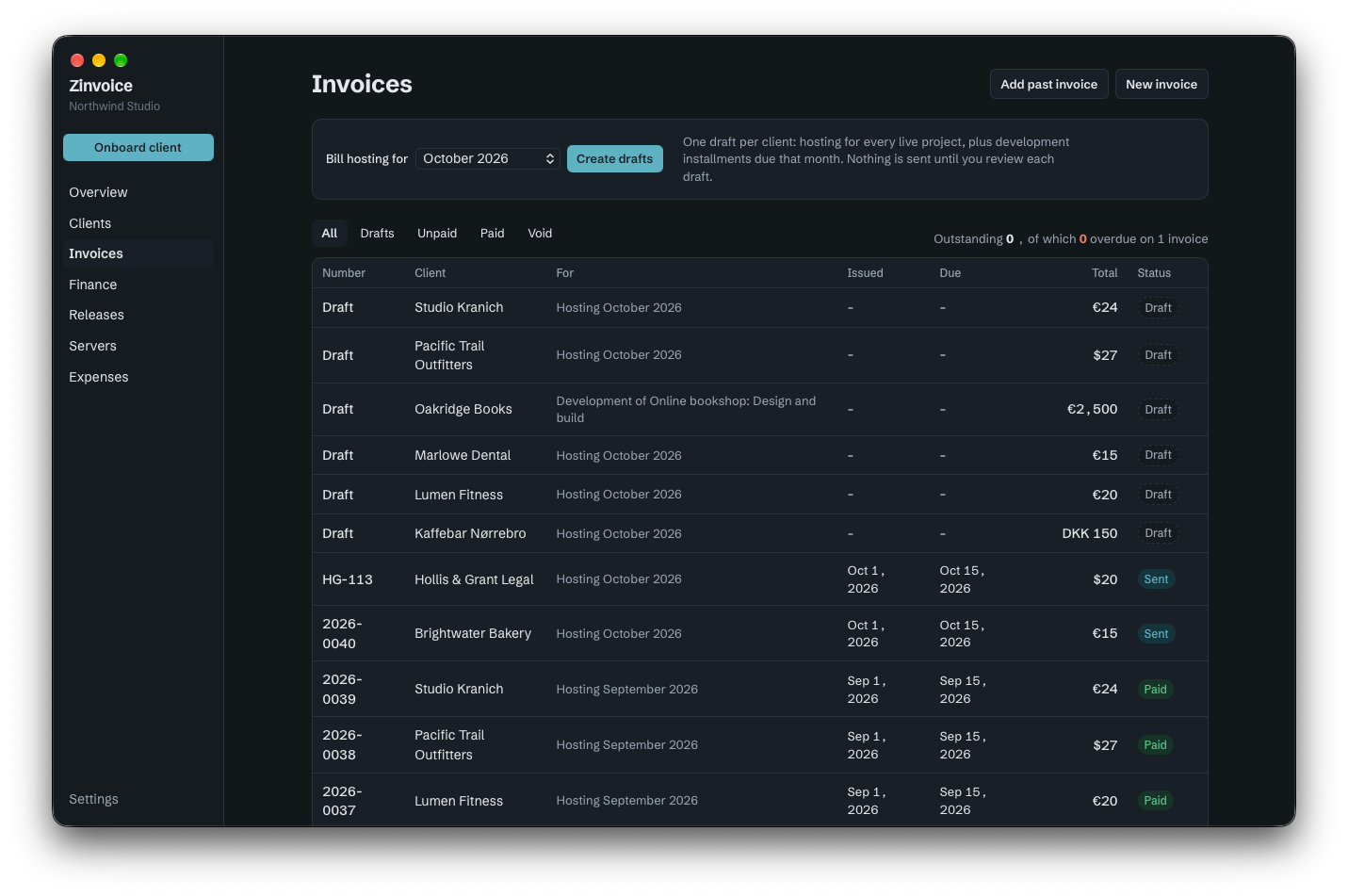
Task: Click the Hollis & Grant Legal client name
Action: pos(474,579)
